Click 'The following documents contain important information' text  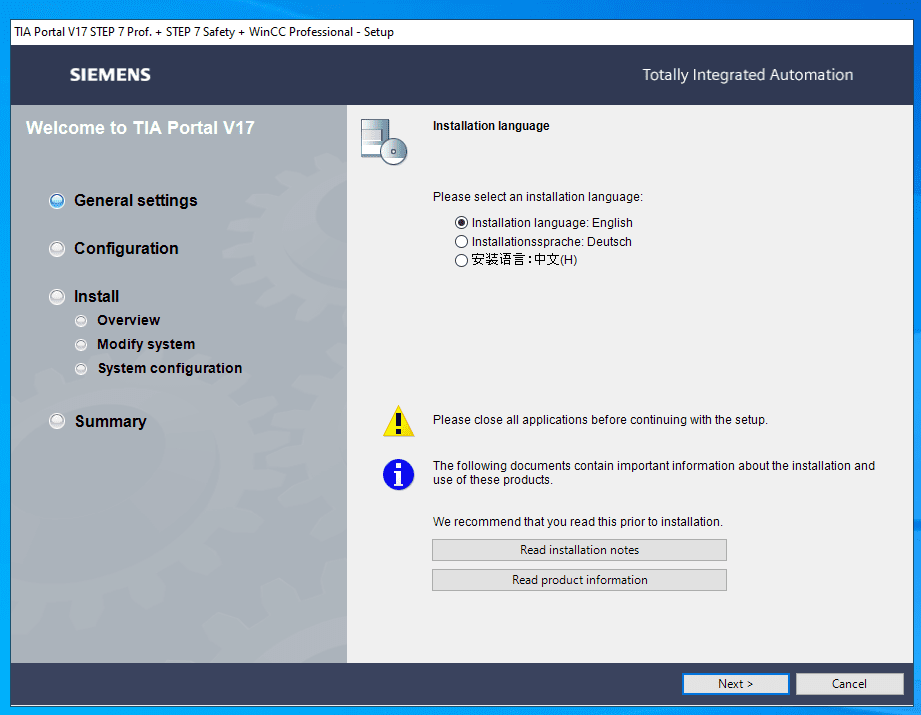[x=654, y=473]
